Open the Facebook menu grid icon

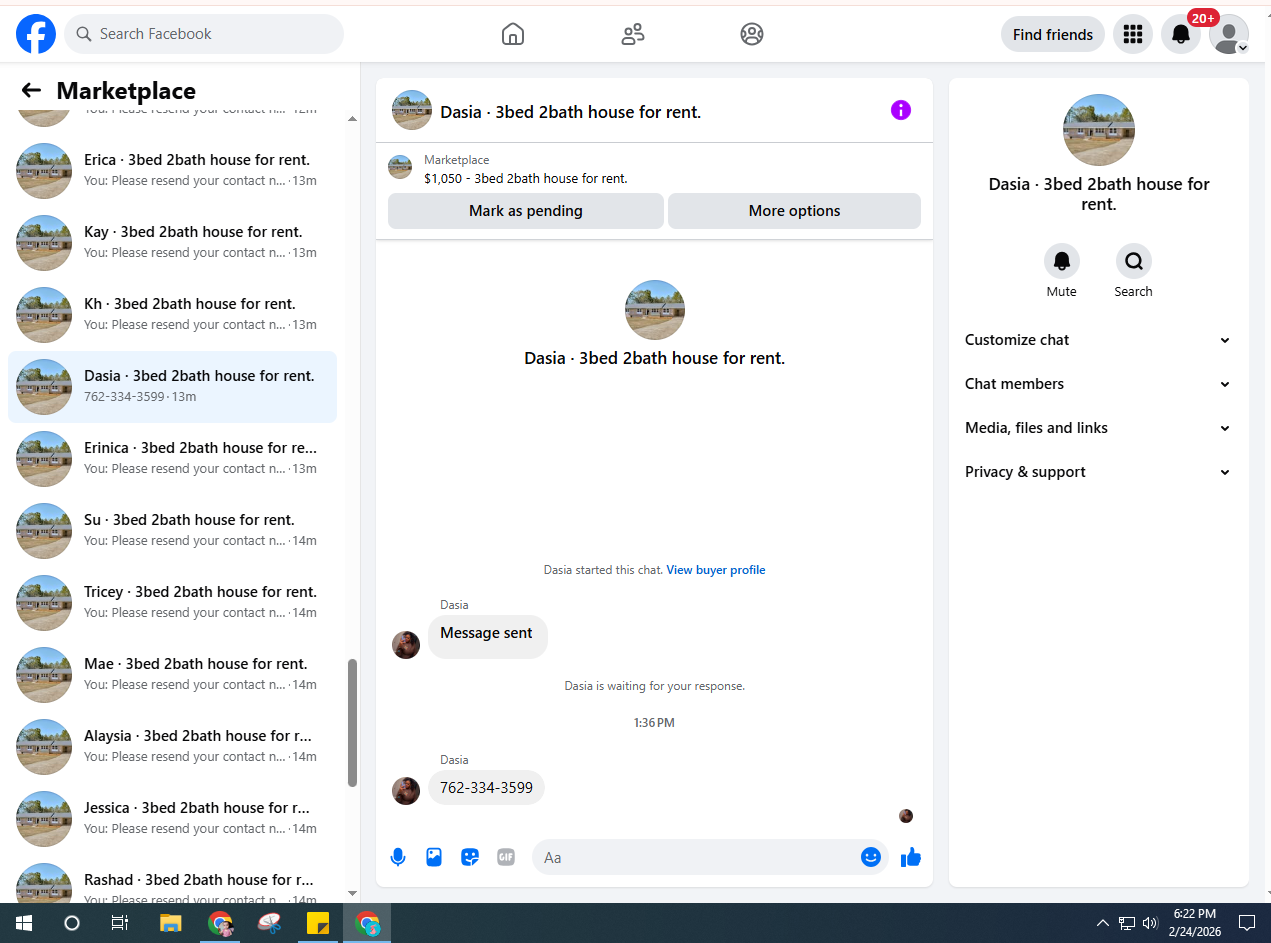click(1133, 34)
